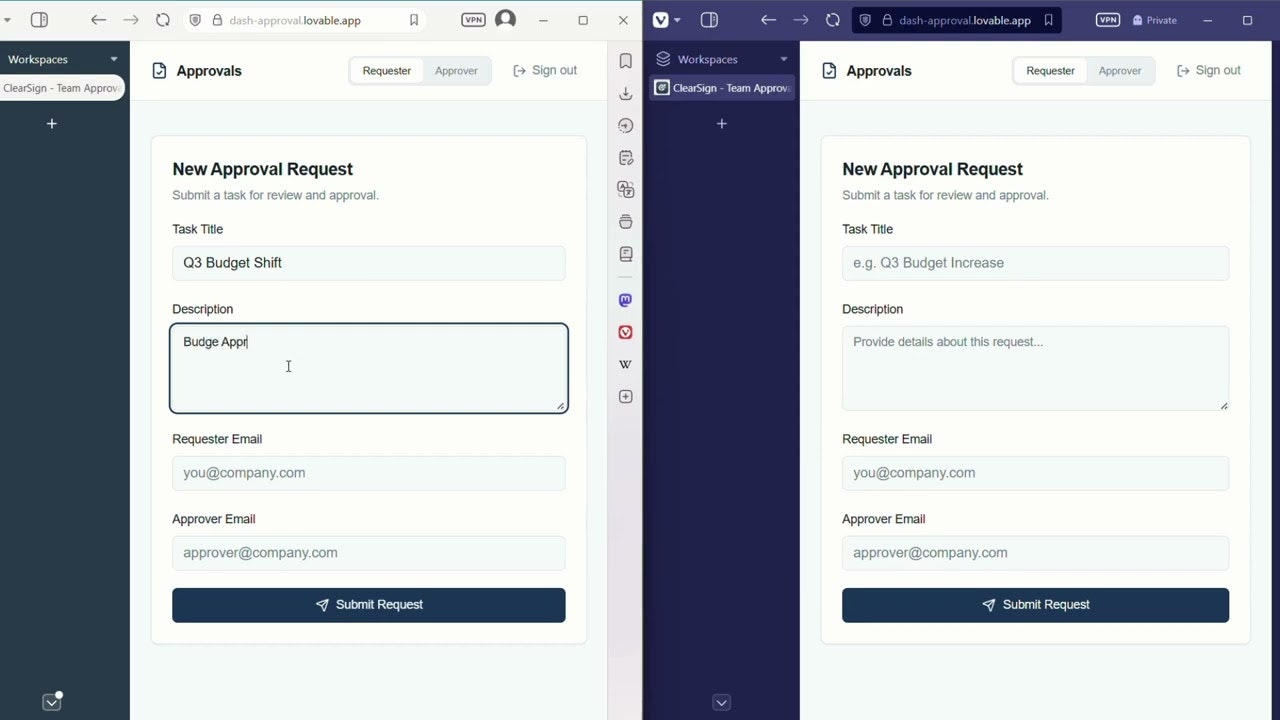Viewport: 1280px width, 720px height.
Task: Focus Description textarea in left window
Action: (369, 368)
